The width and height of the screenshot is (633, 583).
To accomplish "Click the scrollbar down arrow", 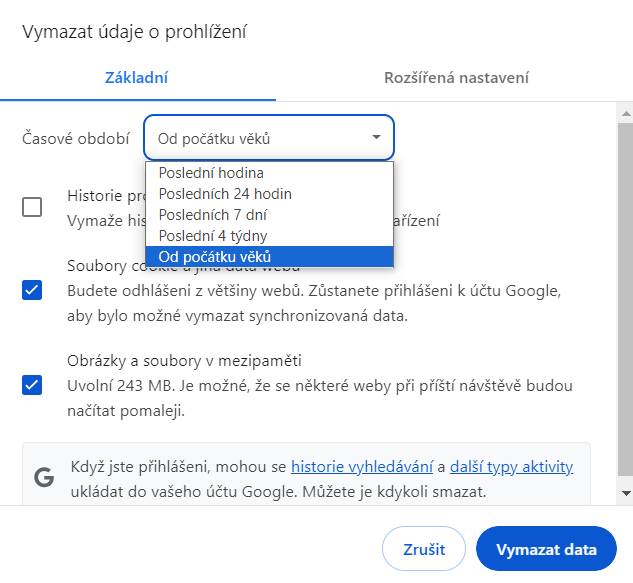I will 625,493.
